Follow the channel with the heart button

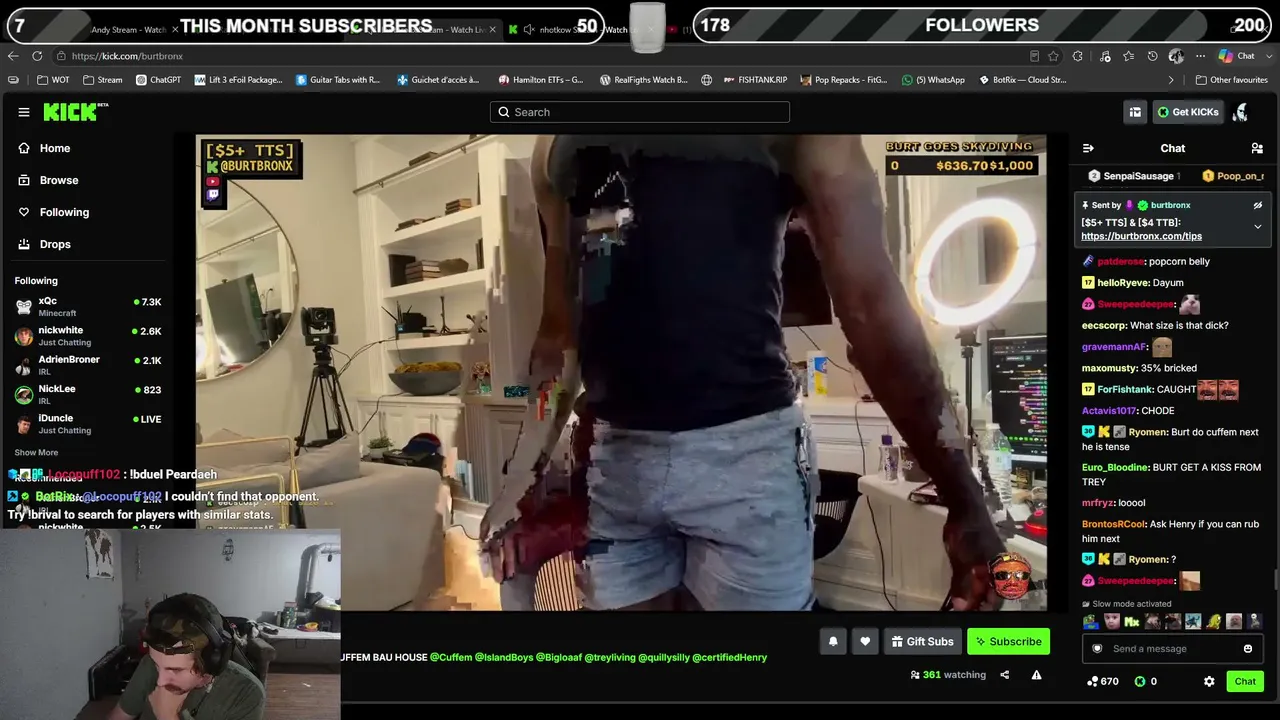pos(865,641)
